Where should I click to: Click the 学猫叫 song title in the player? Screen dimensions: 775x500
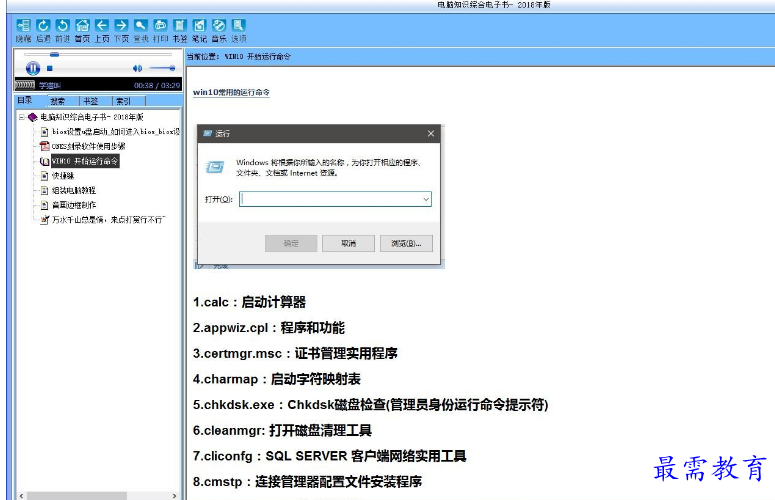(x=50, y=85)
